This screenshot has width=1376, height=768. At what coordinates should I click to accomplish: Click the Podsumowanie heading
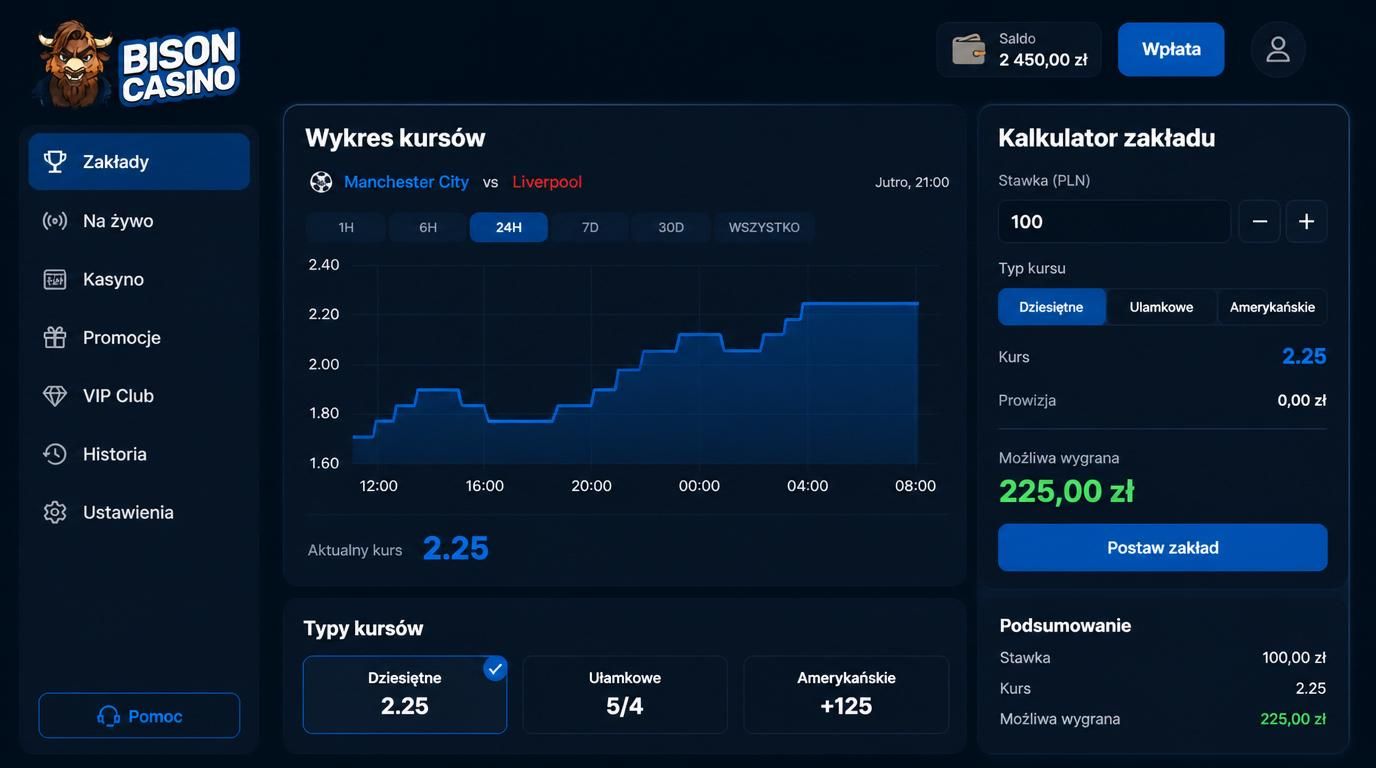click(1065, 625)
